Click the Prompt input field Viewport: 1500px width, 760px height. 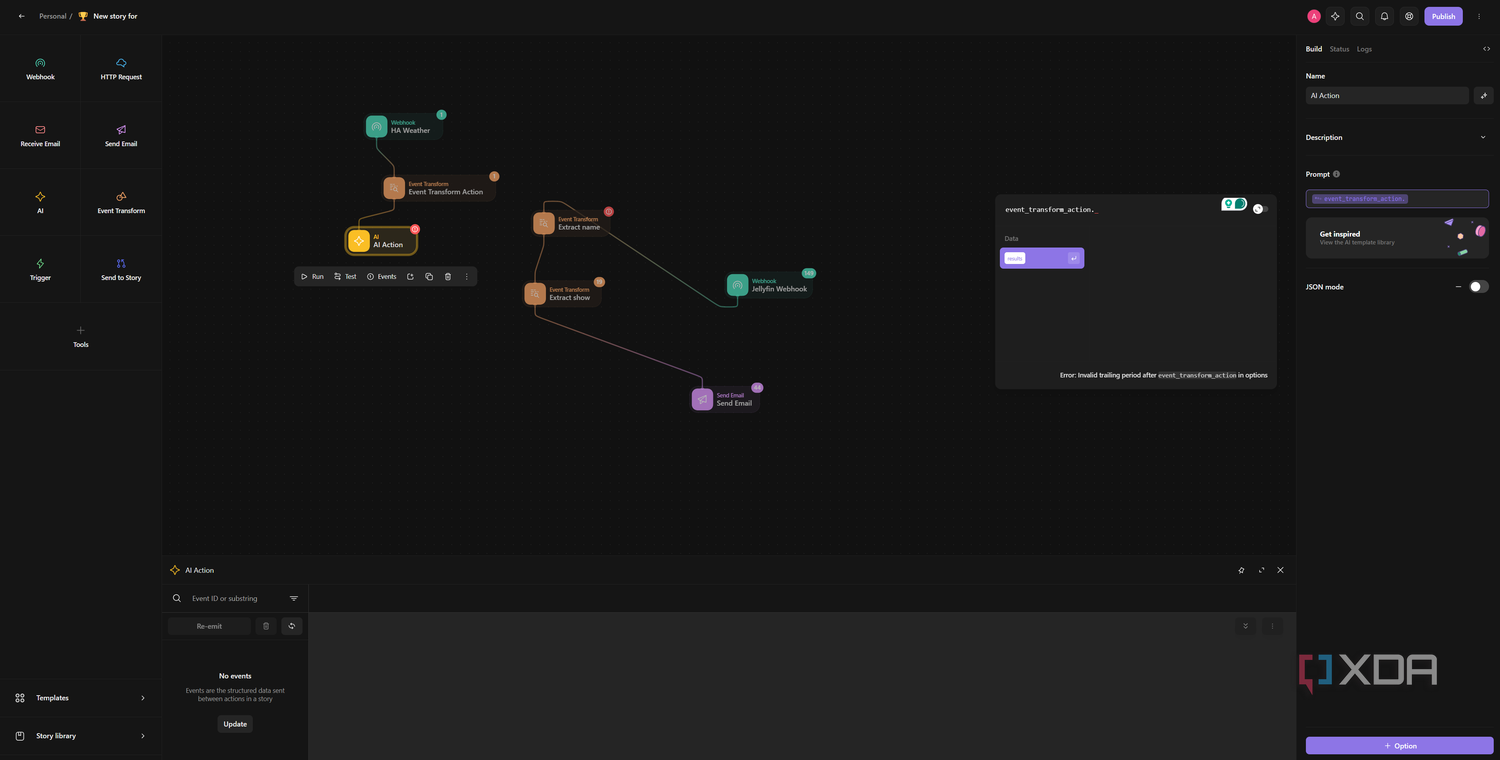click(x=1397, y=199)
